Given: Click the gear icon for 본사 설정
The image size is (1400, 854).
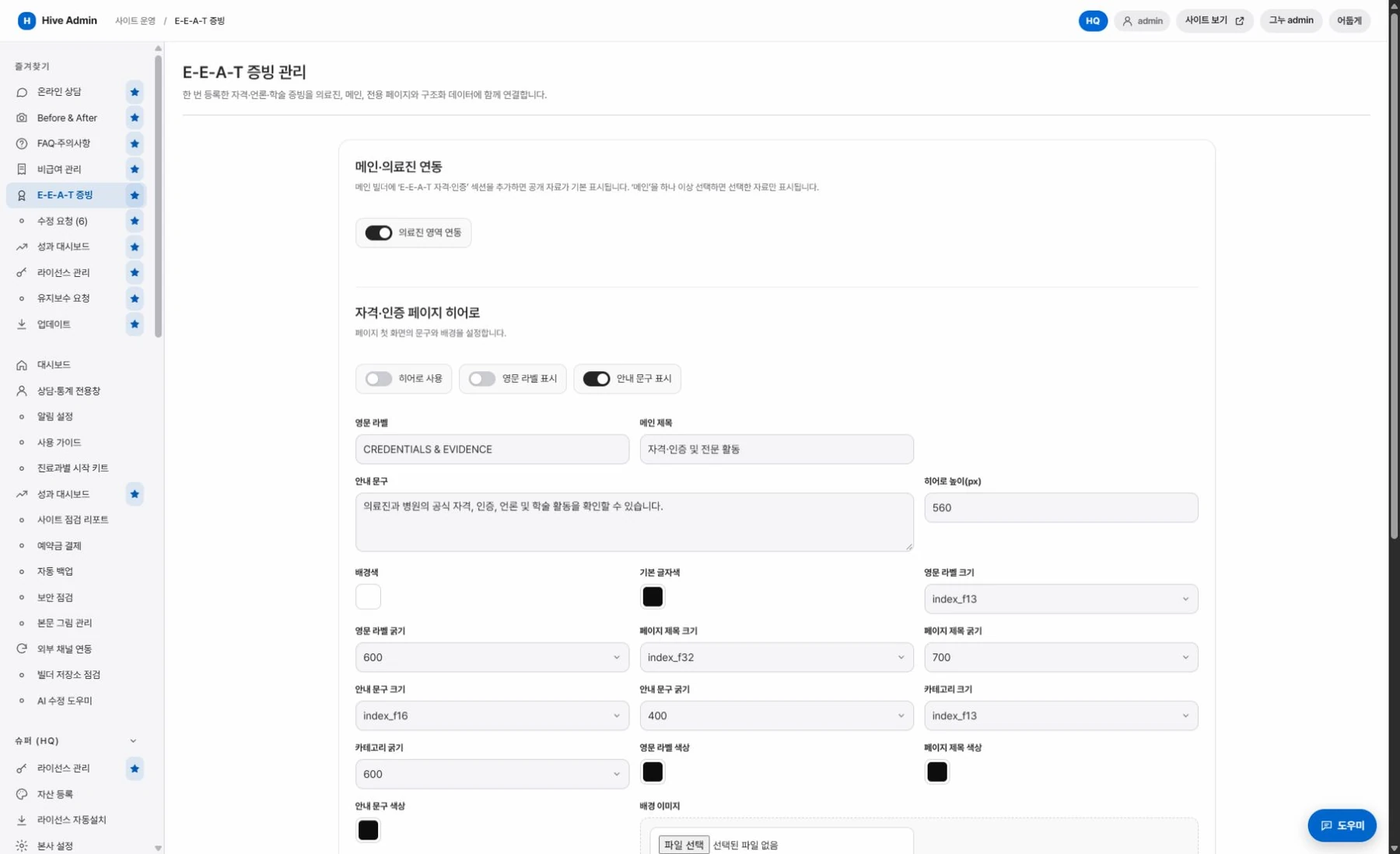Looking at the screenshot, I should click(x=22, y=845).
